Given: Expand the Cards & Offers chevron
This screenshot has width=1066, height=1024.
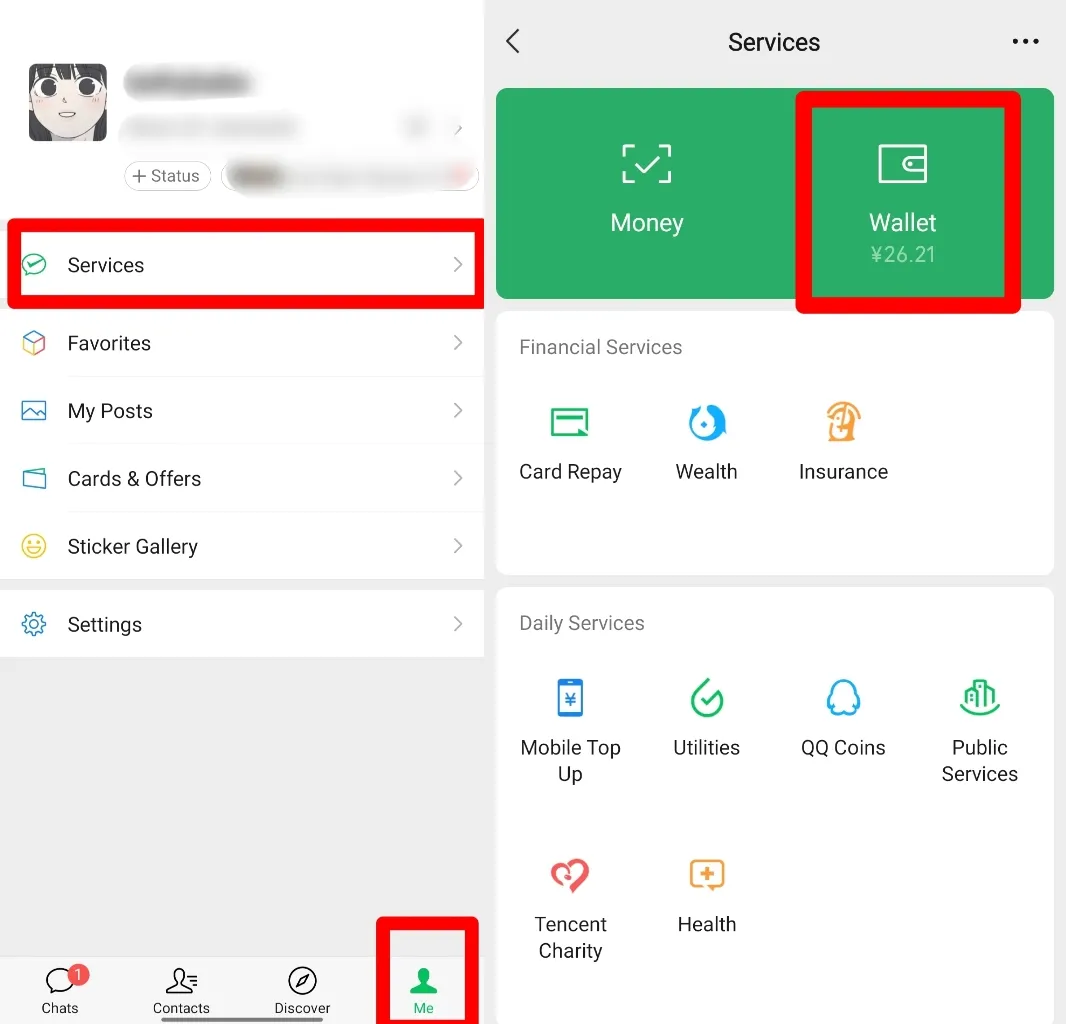Looking at the screenshot, I should 458,478.
